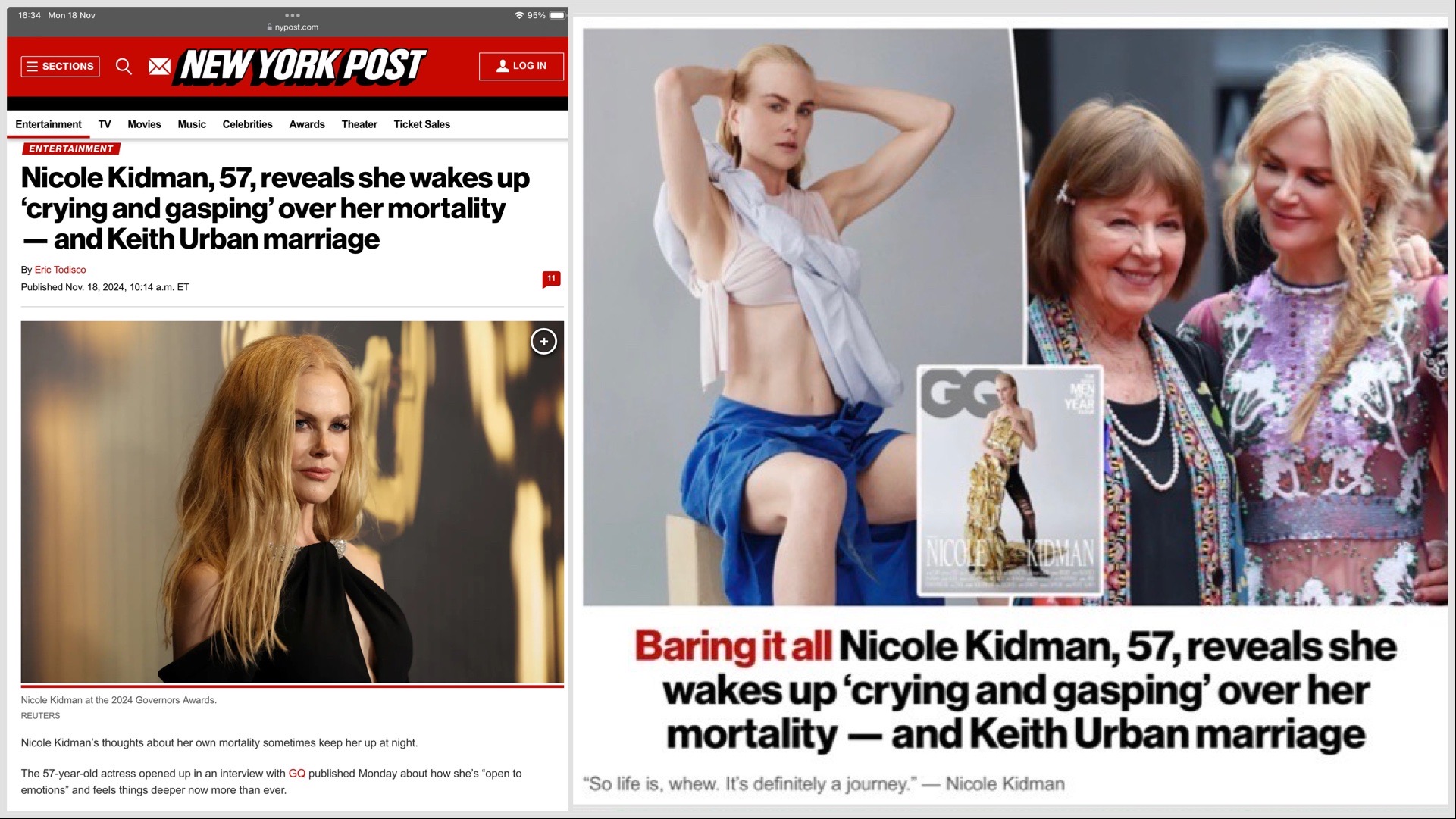
Task: Open the Ticket Sales tab
Action: tap(421, 124)
